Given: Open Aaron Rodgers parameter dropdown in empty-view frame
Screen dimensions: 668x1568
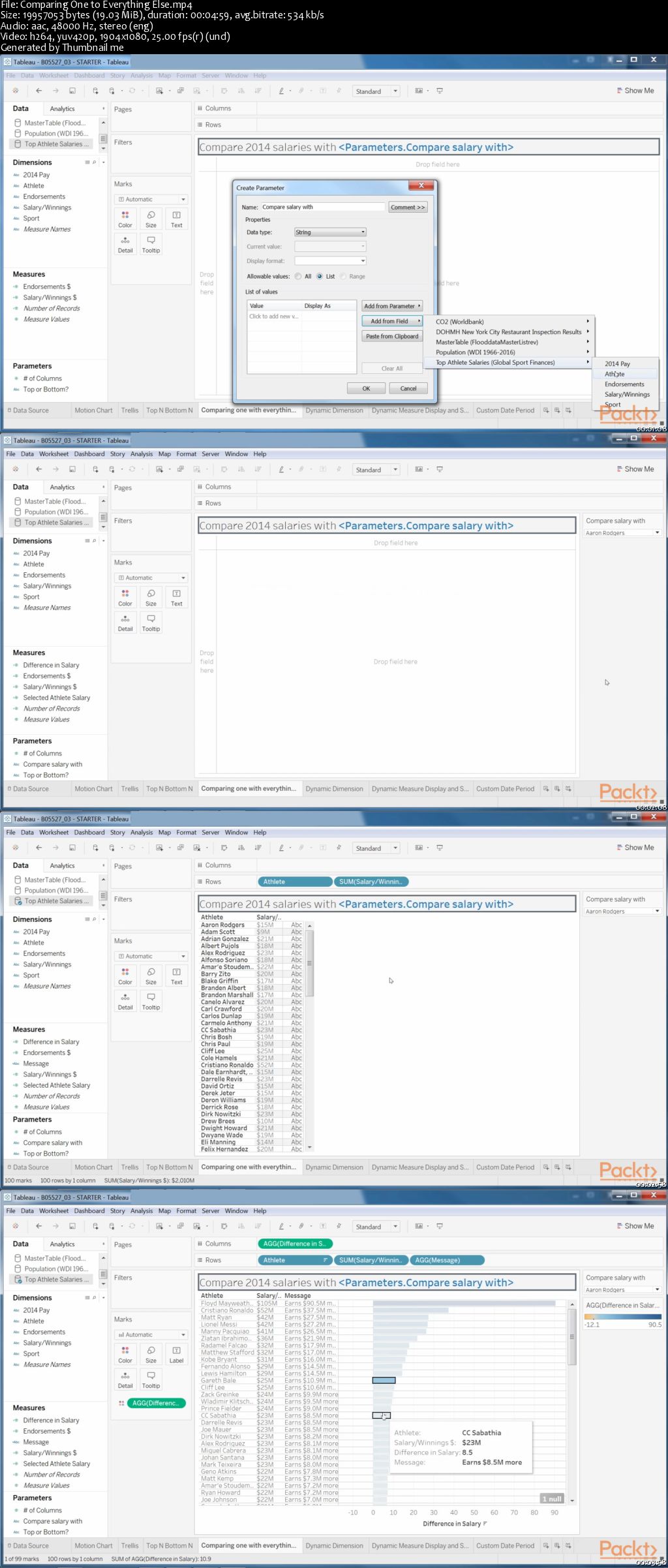Looking at the screenshot, I should [622, 532].
